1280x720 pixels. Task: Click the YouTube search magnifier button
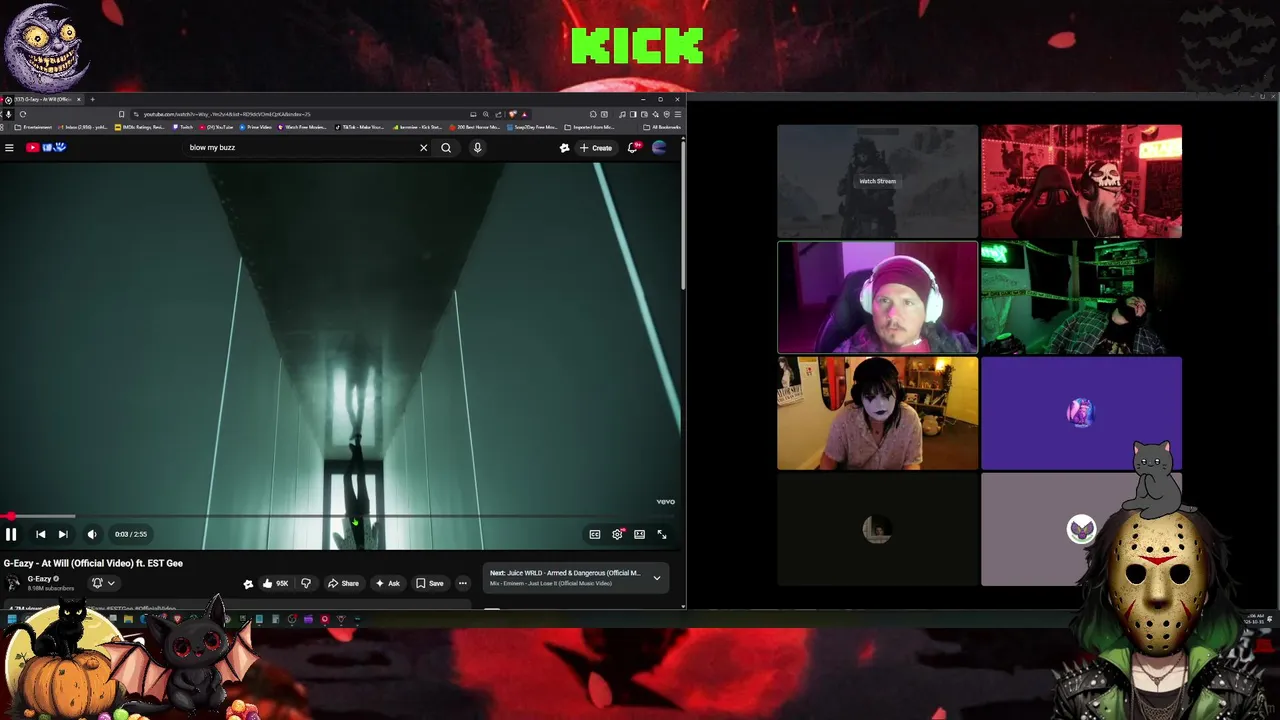446,148
